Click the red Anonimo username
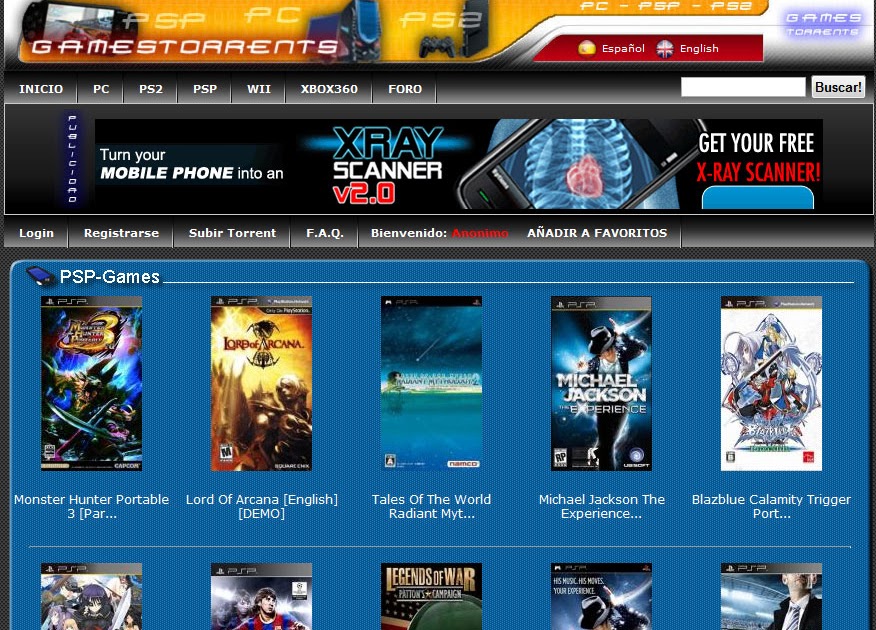The image size is (876, 630). 480,233
